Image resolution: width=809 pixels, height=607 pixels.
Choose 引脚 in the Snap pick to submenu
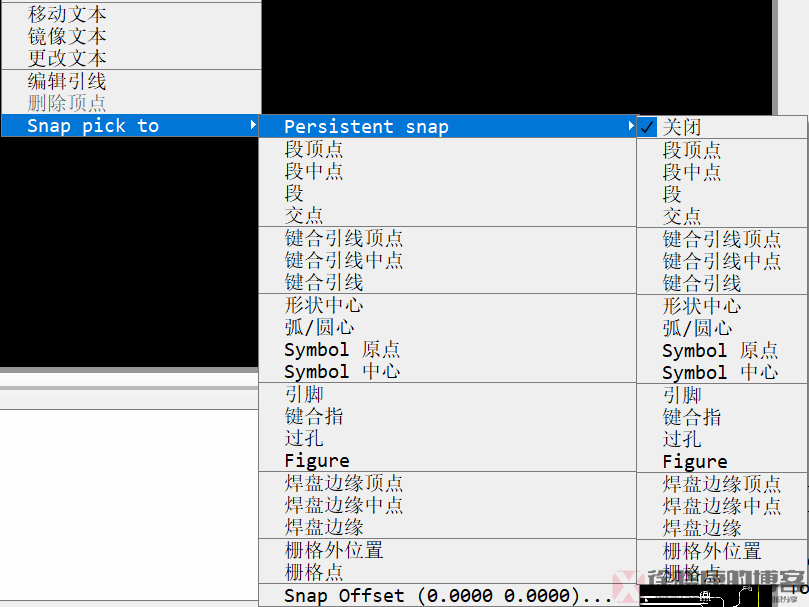pyautogui.click(x=304, y=394)
